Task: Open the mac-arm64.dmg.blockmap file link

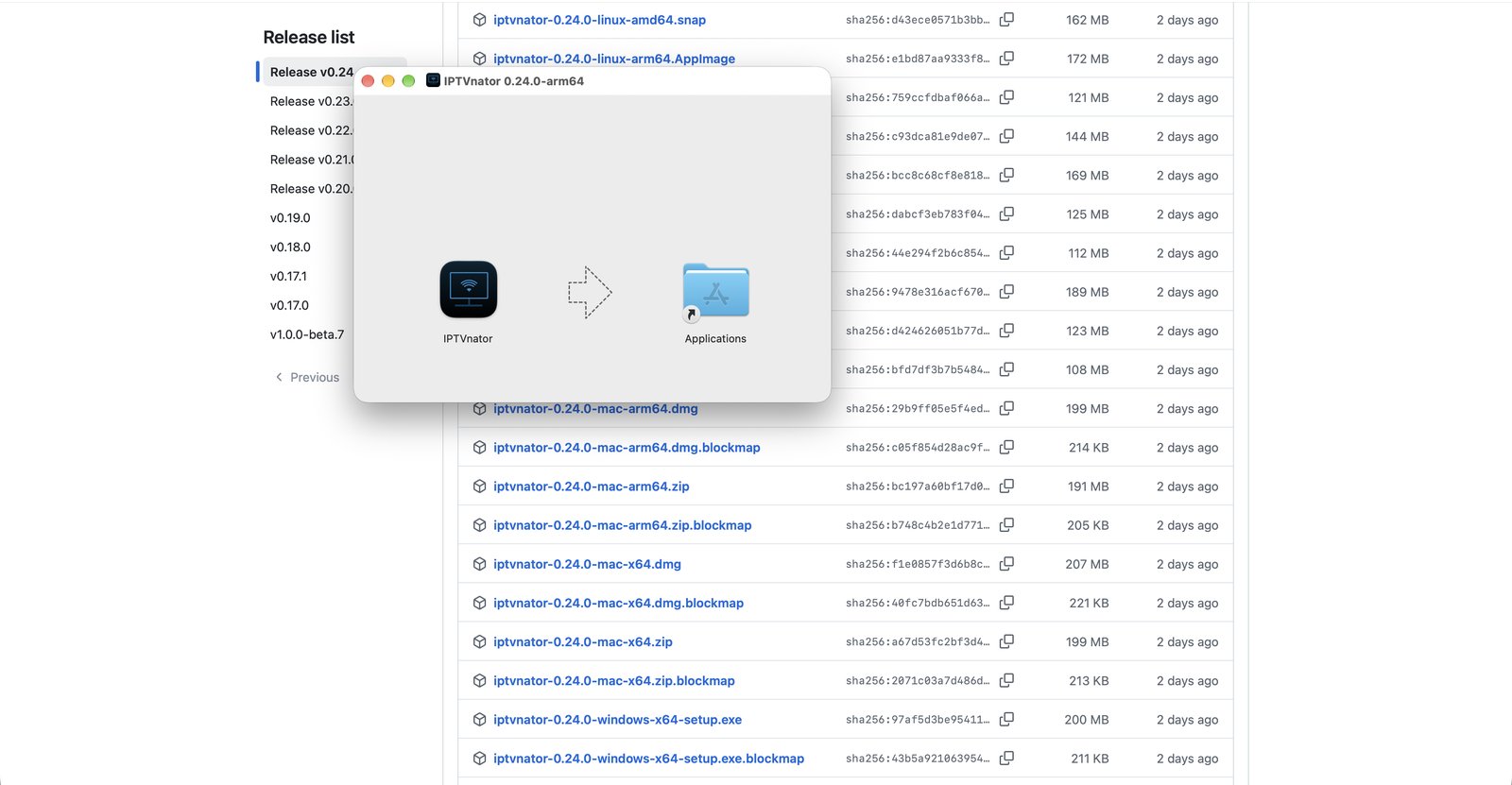Action: 627,448
